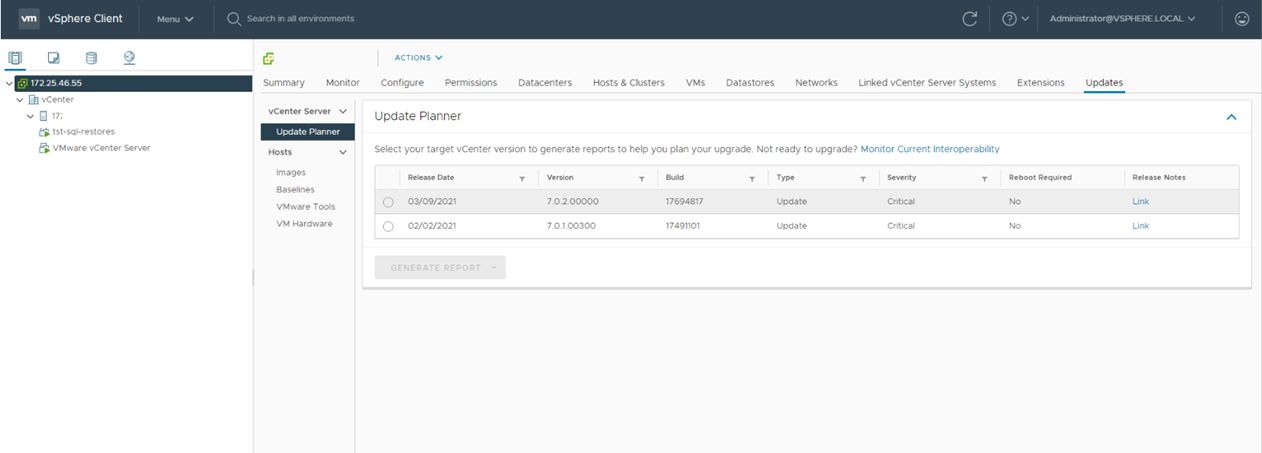Open release notes Link for 02/02/2021
The image size is (1262, 453).
click(1140, 226)
